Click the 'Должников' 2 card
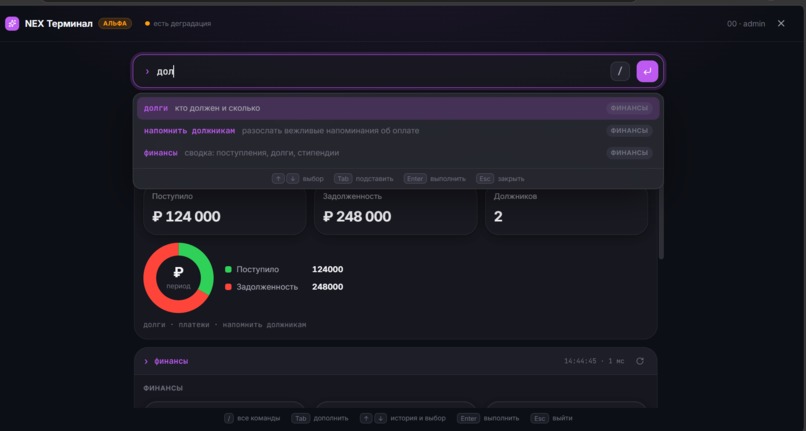The width and height of the screenshot is (806, 431). tap(566, 211)
